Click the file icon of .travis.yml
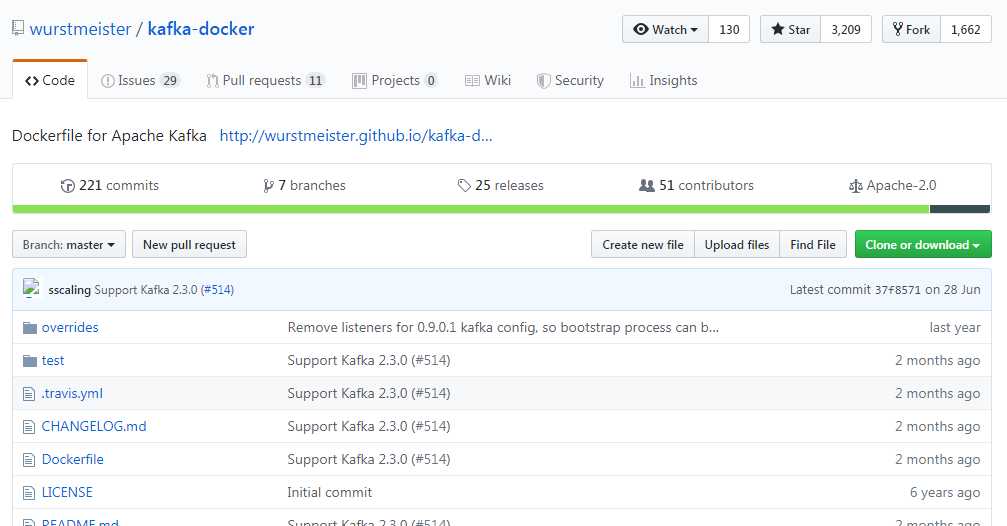The image size is (1007, 526). (x=29, y=394)
